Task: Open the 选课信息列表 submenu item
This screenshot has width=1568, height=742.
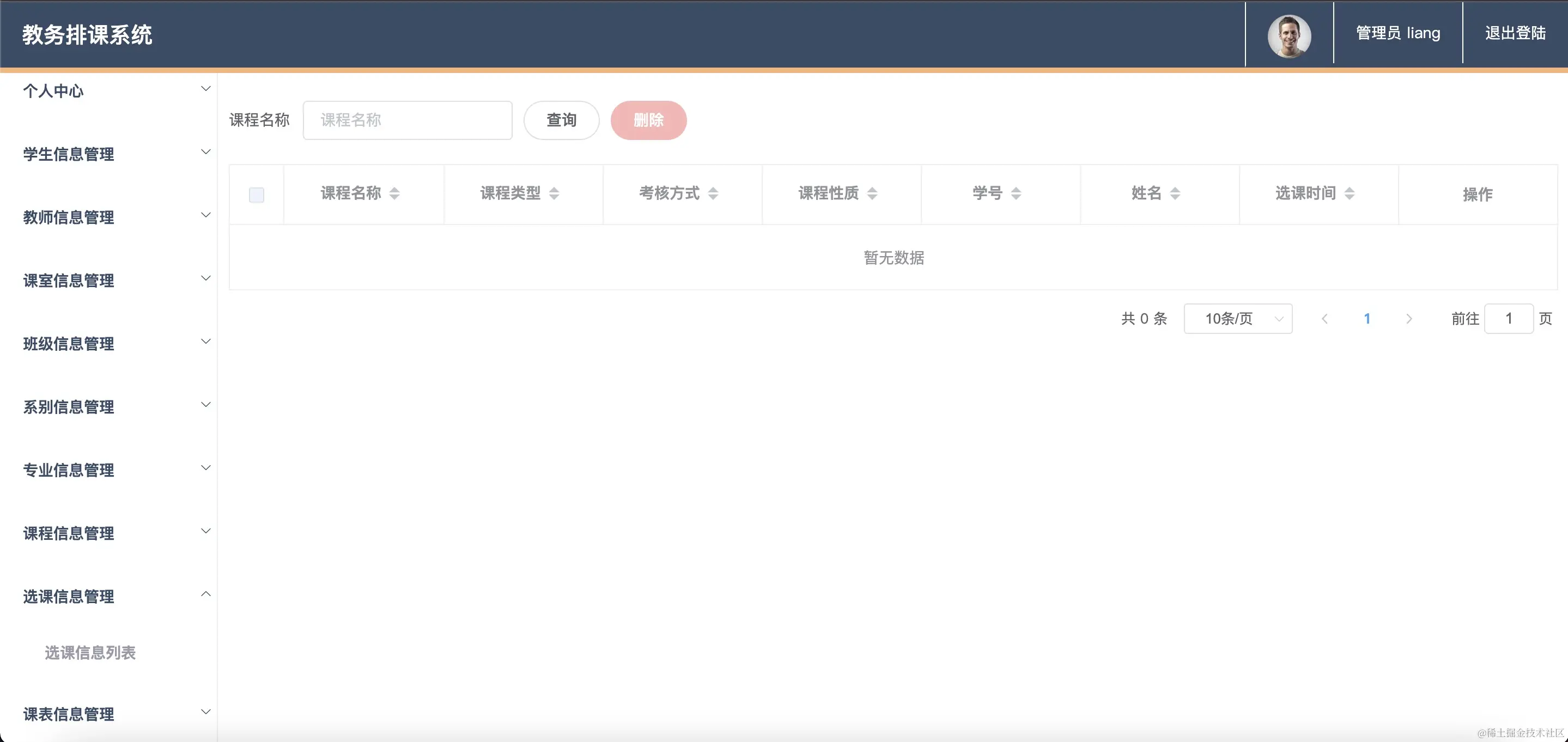Action: (x=90, y=653)
